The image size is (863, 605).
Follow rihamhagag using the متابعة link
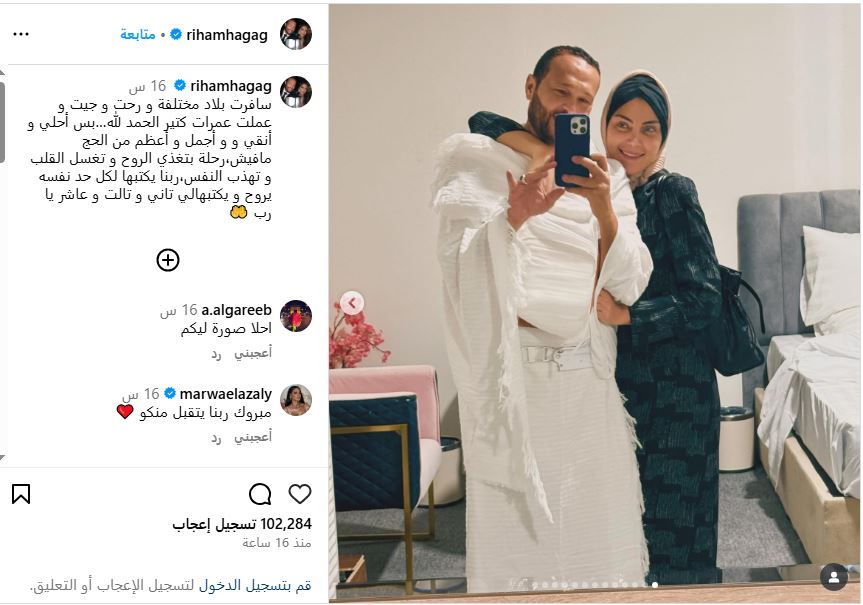[x=138, y=35]
